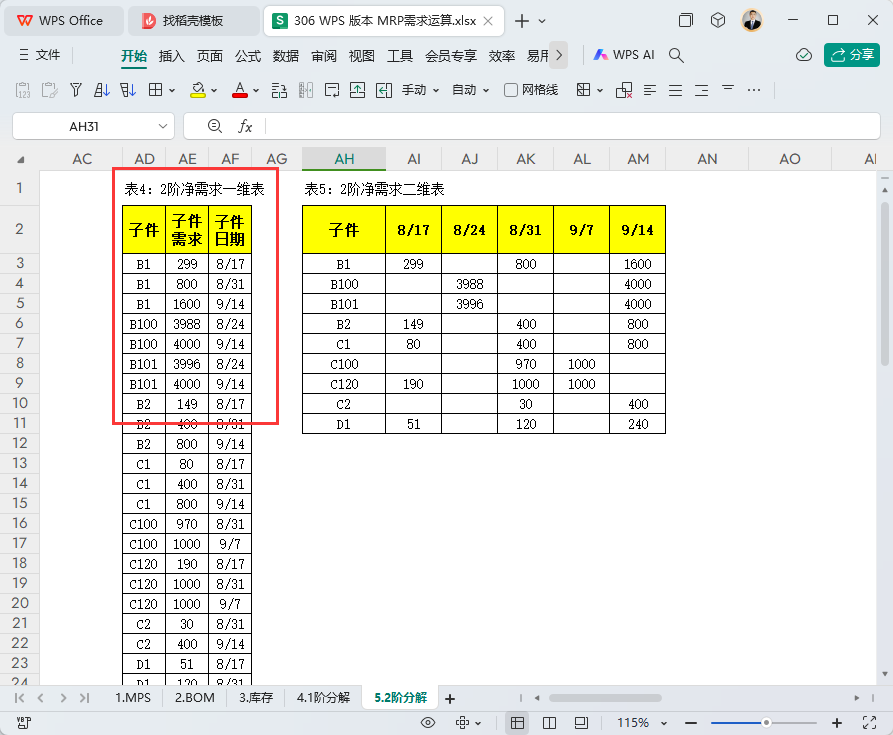Click the select-all corner triangle
Screen dimensions: 893x735
[21, 160]
